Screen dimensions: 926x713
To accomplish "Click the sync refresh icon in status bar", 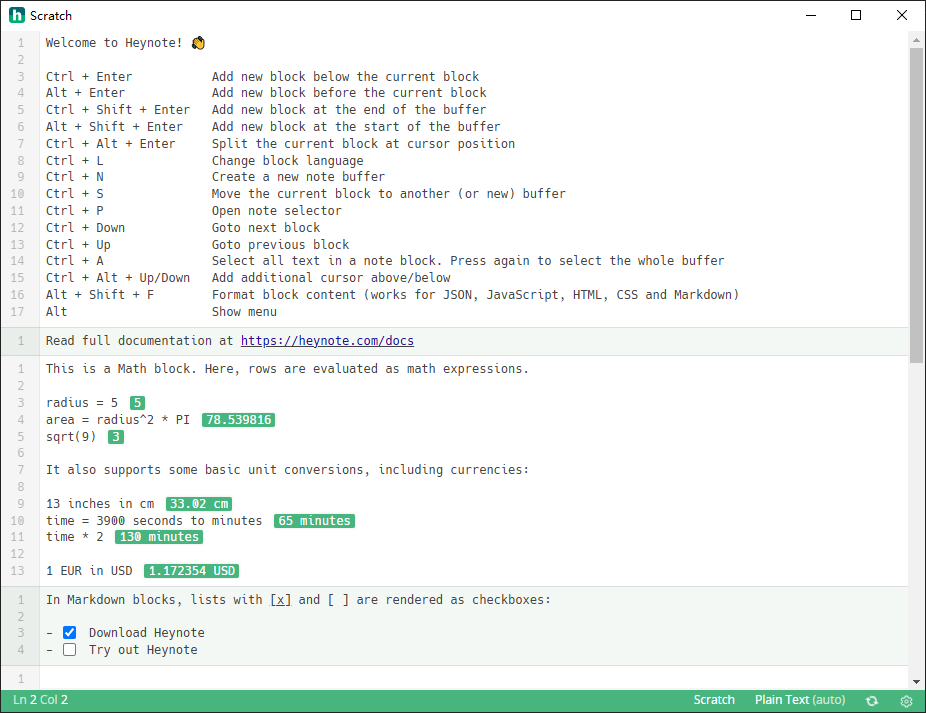I will coord(872,701).
